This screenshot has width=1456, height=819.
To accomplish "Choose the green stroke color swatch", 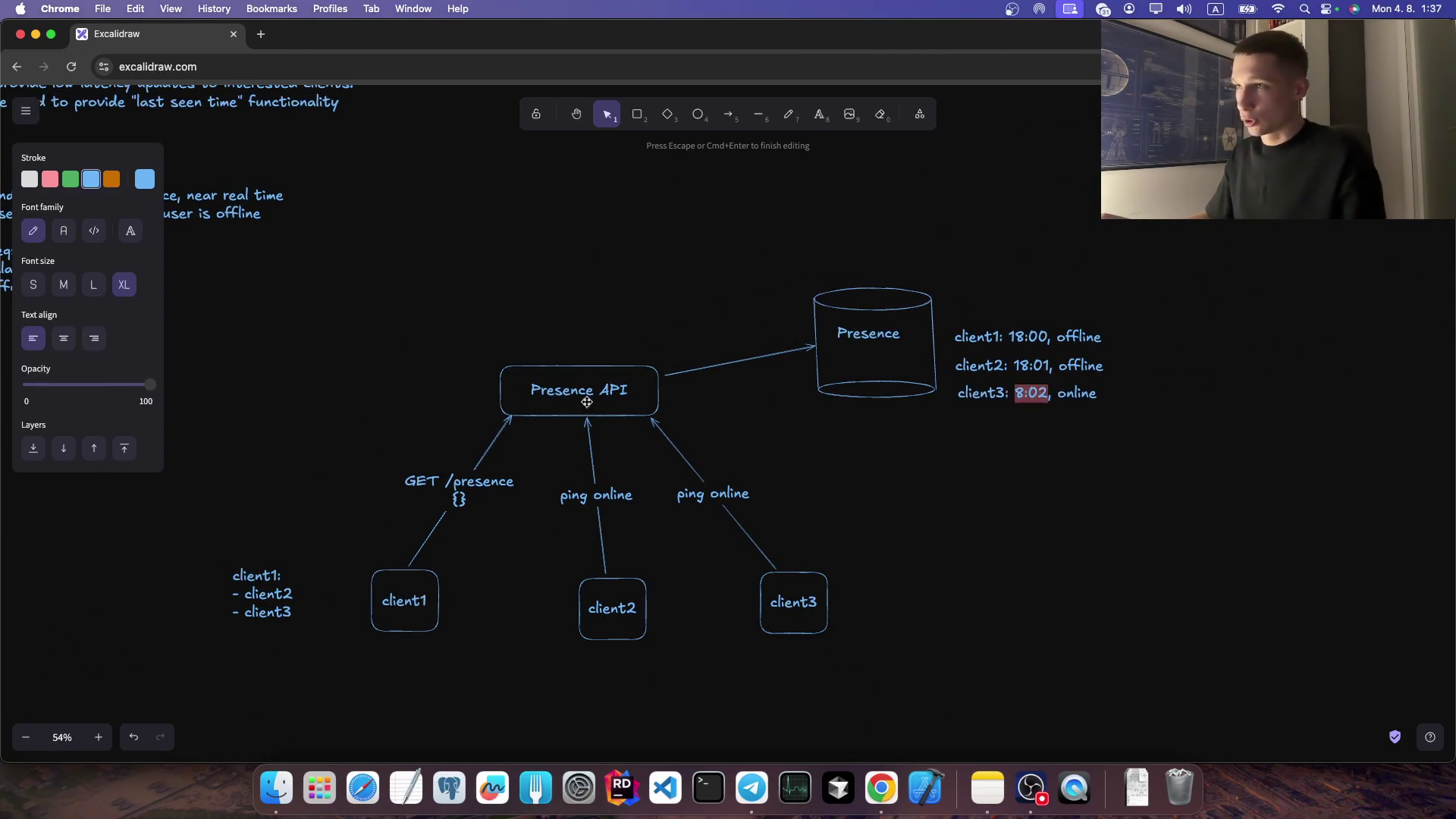I will click(70, 179).
